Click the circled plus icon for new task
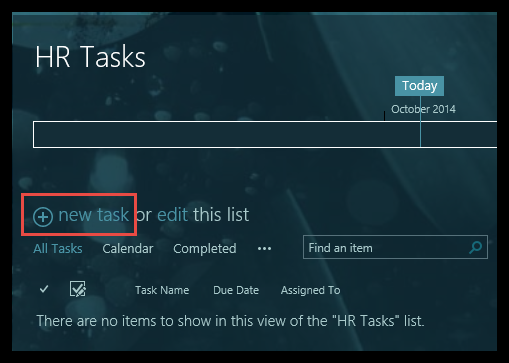Screen dimensions: 509x363 tap(43, 217)
